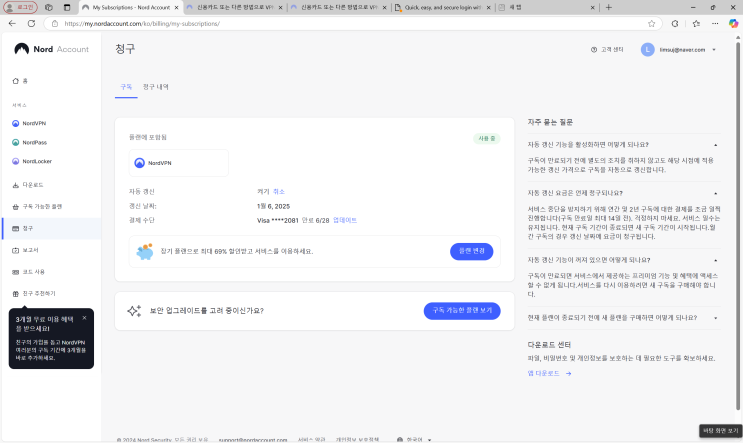Close the 새 탭 browser tab
743x443 pixels.
pyautogui.click(x=592, y=8)
